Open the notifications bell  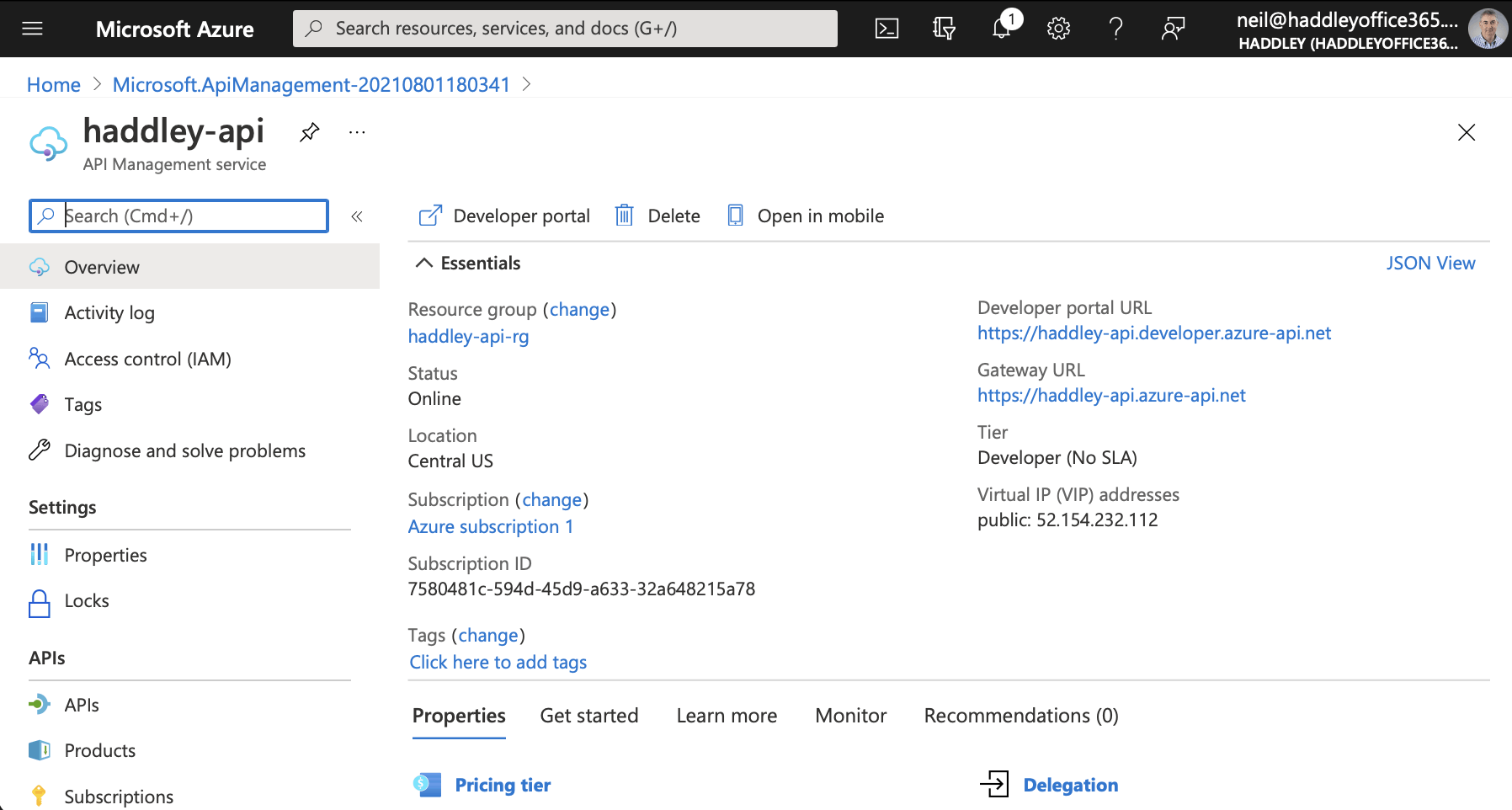[x=1001, y=29]
